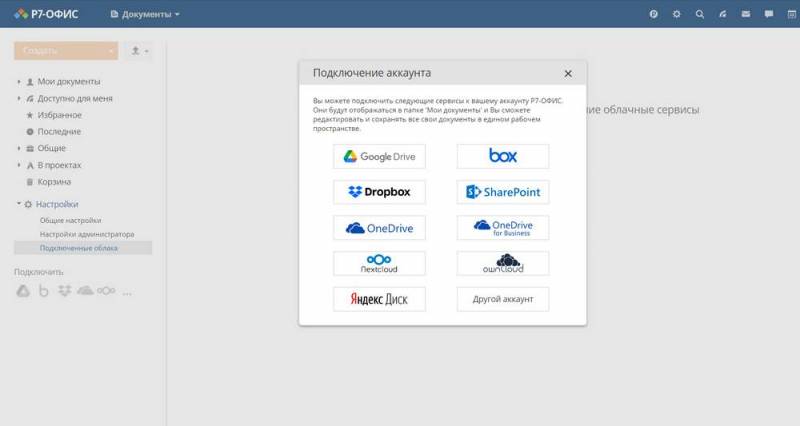Open Общие настройки
The width and height of the screenshot is (800, 426).
pyautogui.click(x=70, y=220)
